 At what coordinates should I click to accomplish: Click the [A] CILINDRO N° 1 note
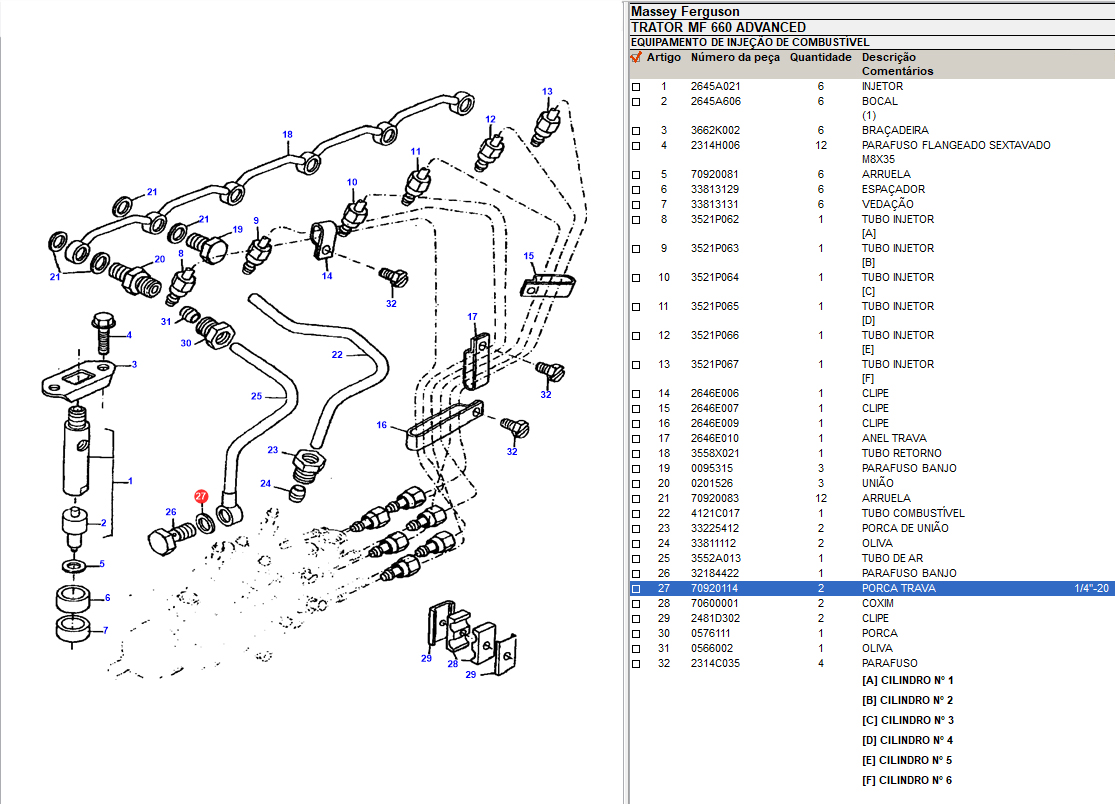907,681
